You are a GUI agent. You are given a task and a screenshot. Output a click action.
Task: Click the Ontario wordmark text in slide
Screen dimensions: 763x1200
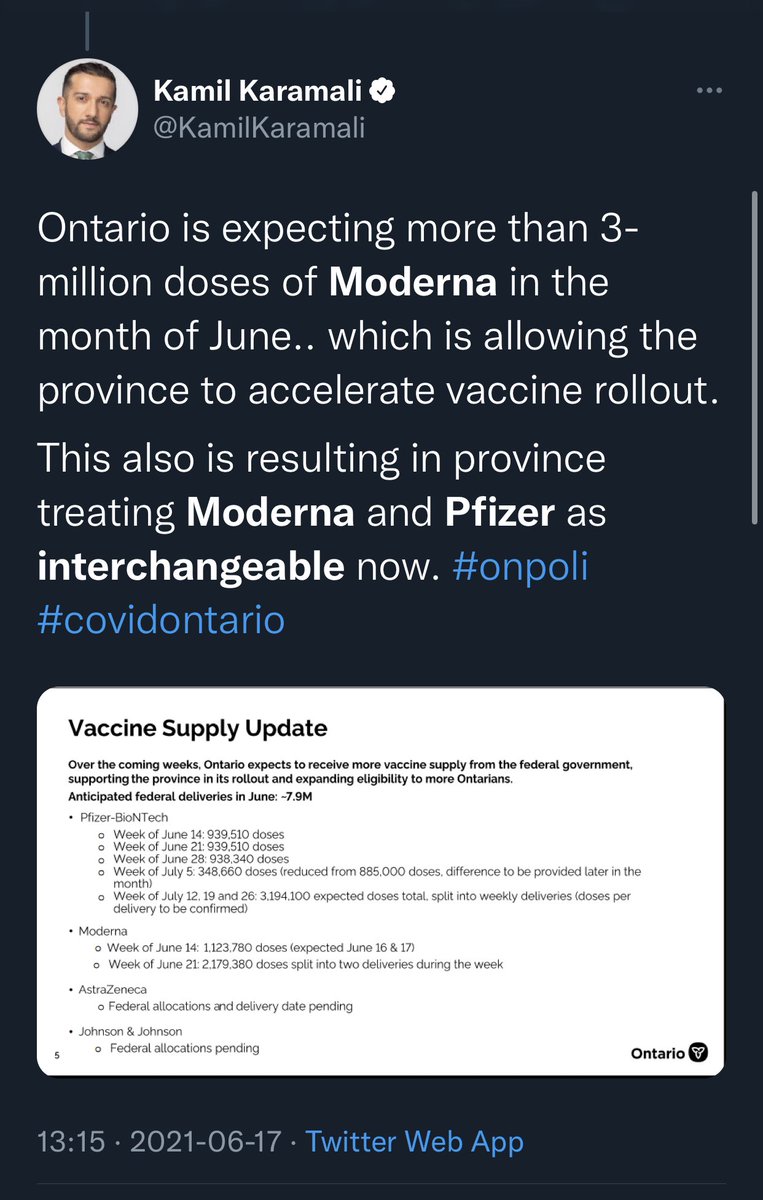click(x=658, y=1053)
